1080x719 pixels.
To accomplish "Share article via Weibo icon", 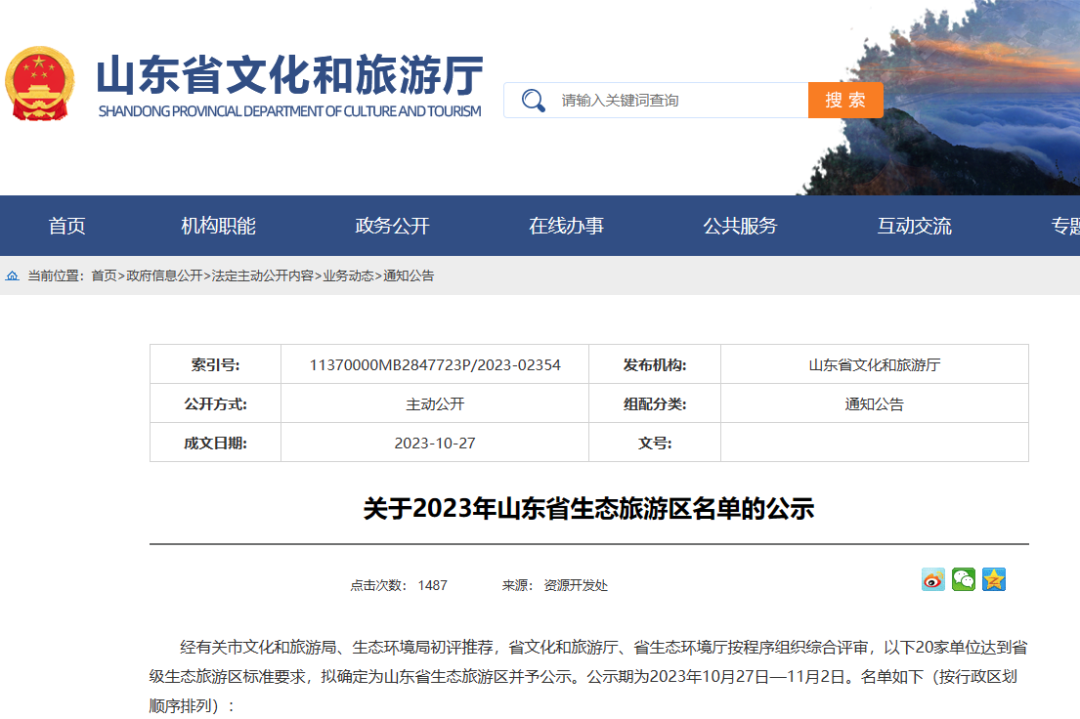I will (933, 579).
